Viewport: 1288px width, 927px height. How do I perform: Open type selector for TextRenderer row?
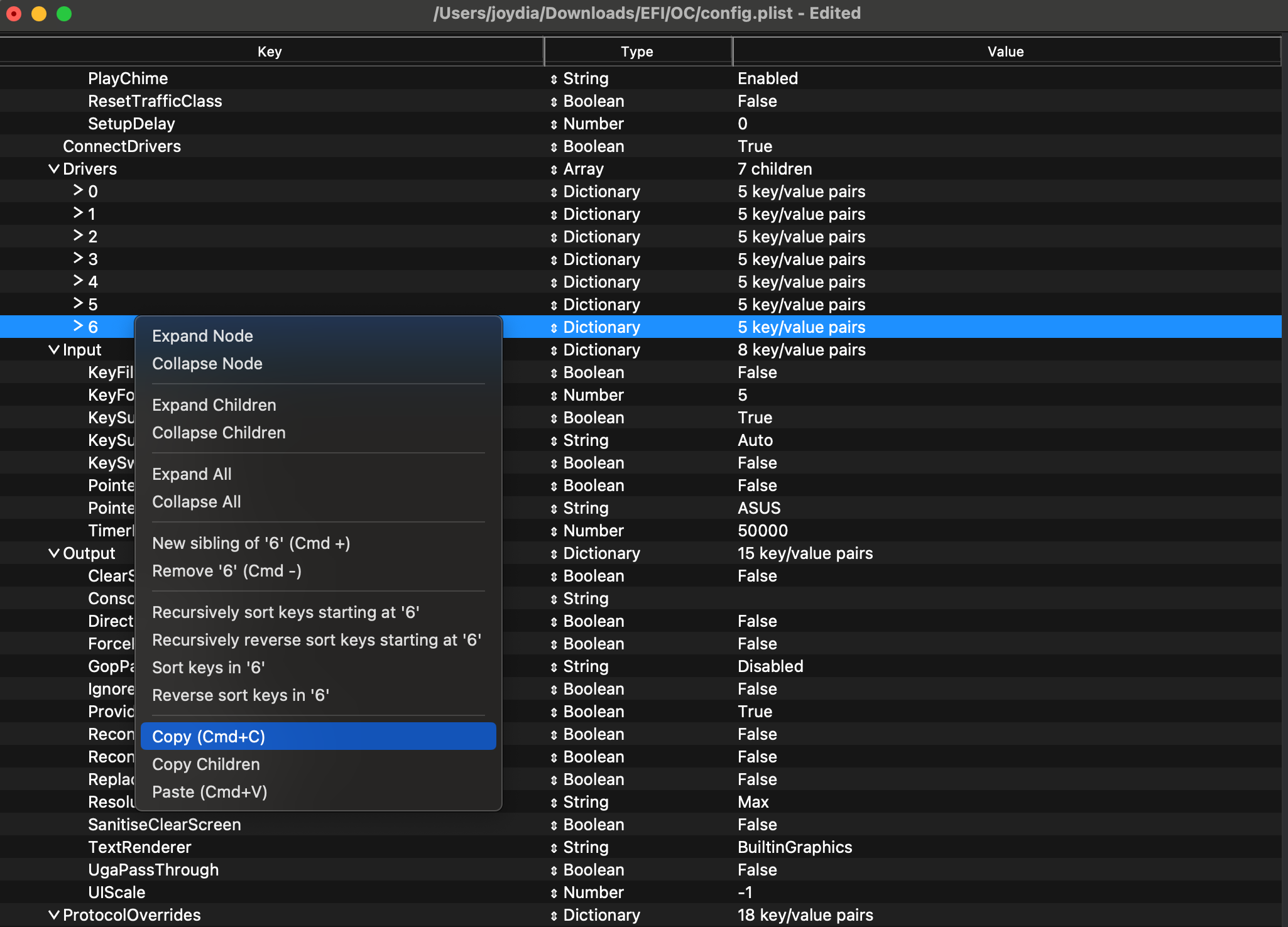pyautogui.click(x=554, y=848)
